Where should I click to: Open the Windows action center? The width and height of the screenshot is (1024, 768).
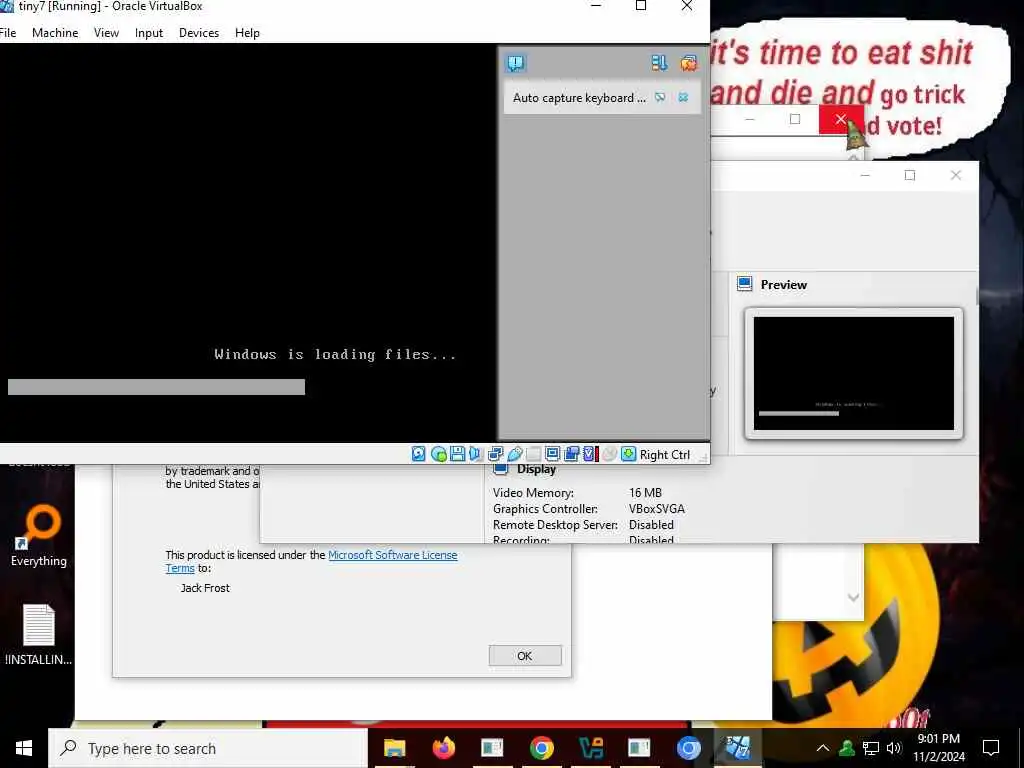[x=991, y=748]
